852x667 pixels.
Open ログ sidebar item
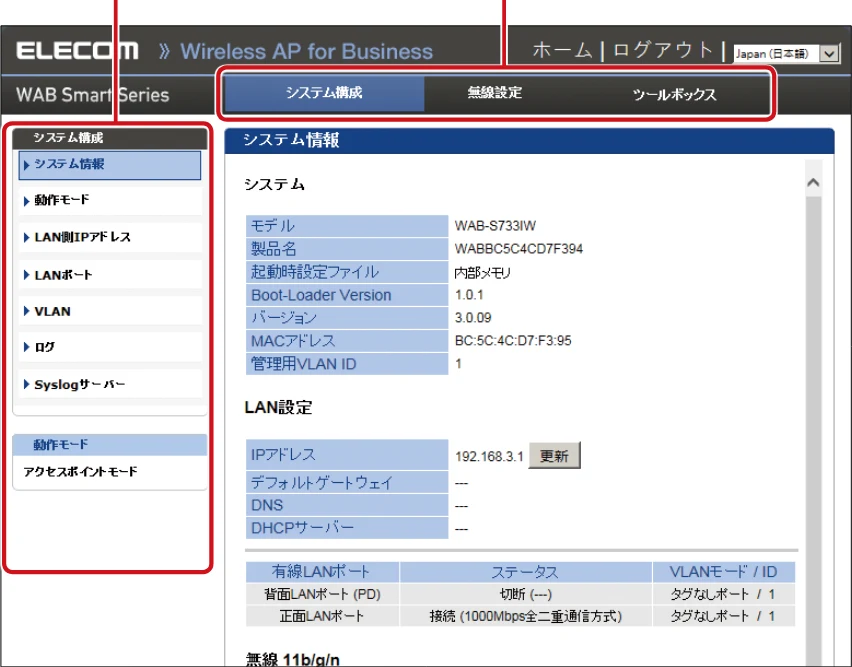[x=110, y=347]
